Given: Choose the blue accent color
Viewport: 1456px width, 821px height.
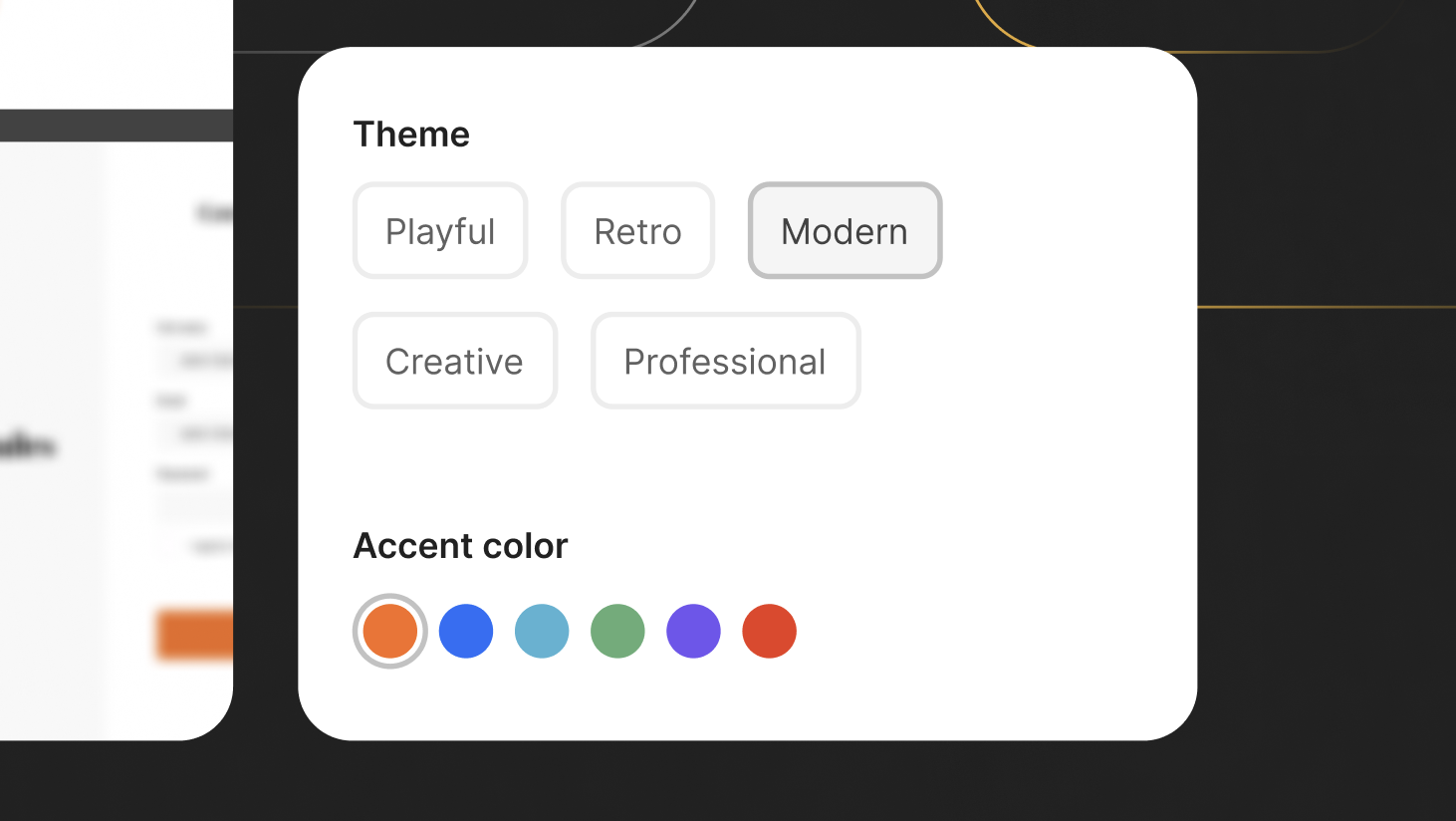Looking at the screenshot, I should click(x=466, y=631).
